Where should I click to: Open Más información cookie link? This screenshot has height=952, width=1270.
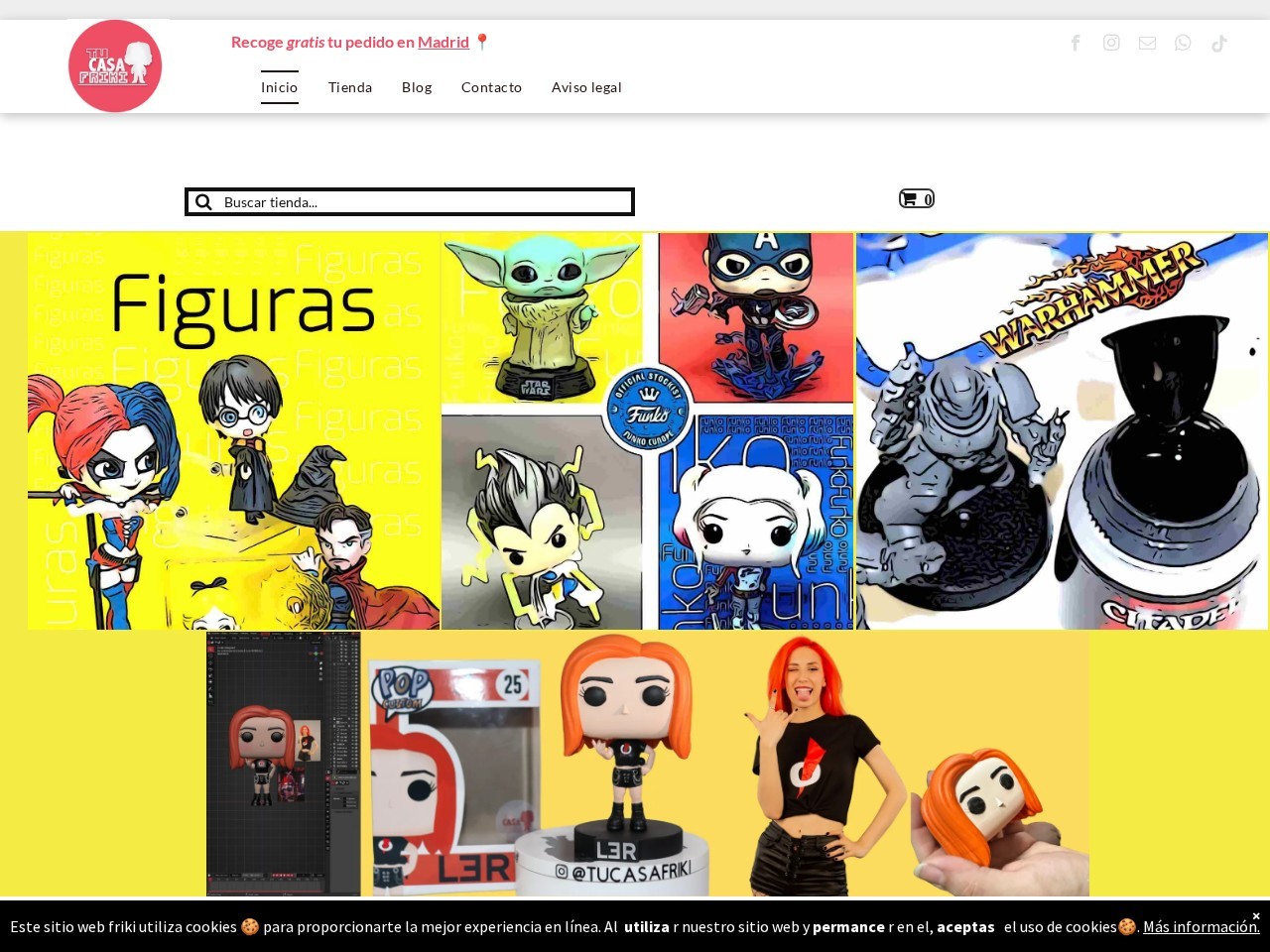(1200, 926)
